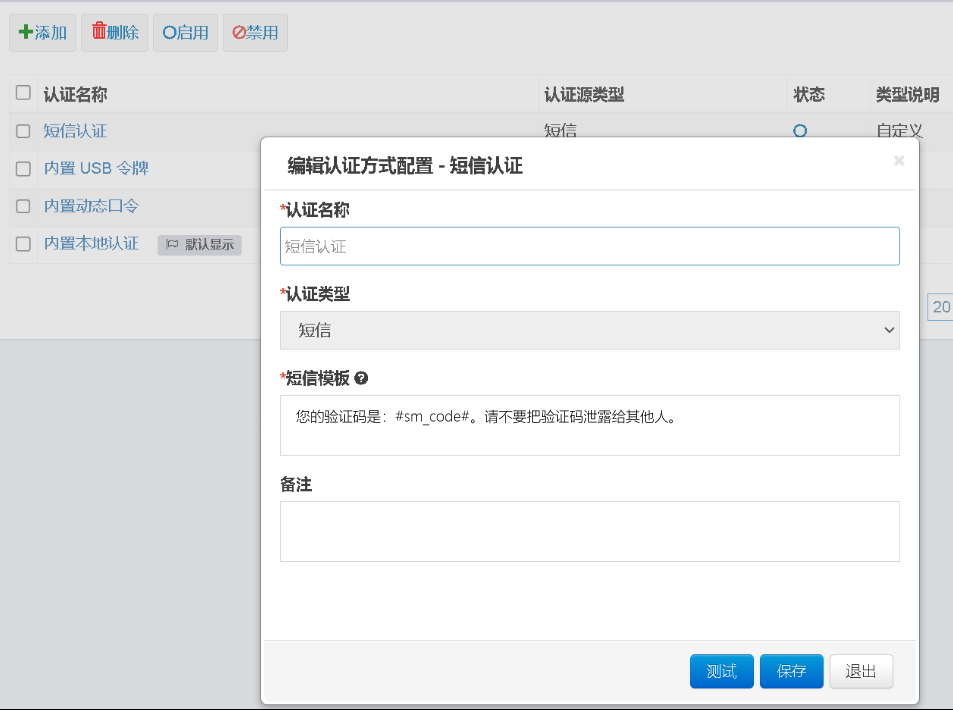Save the configuration with 保存
This screenshot has height=710, width=953.
(x=791, y=672)
